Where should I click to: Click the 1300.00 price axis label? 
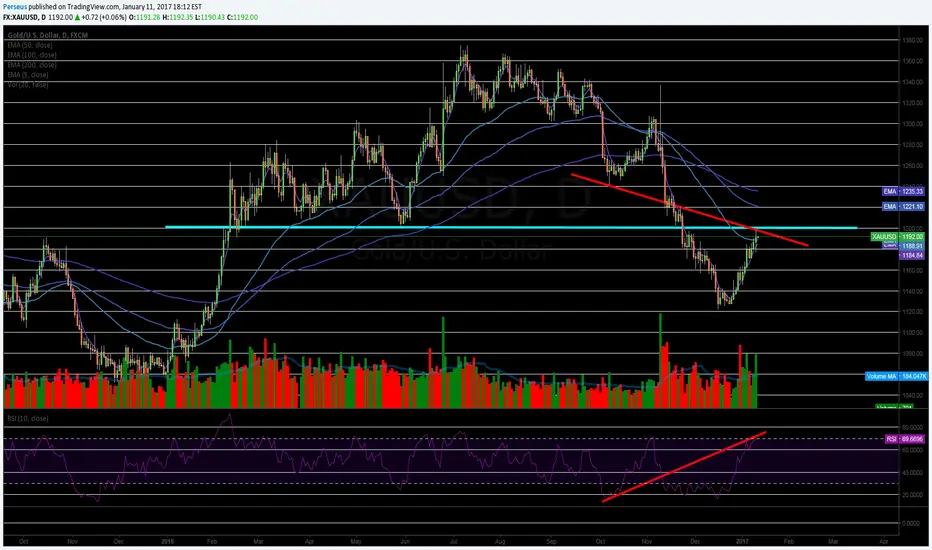(912, 124)
